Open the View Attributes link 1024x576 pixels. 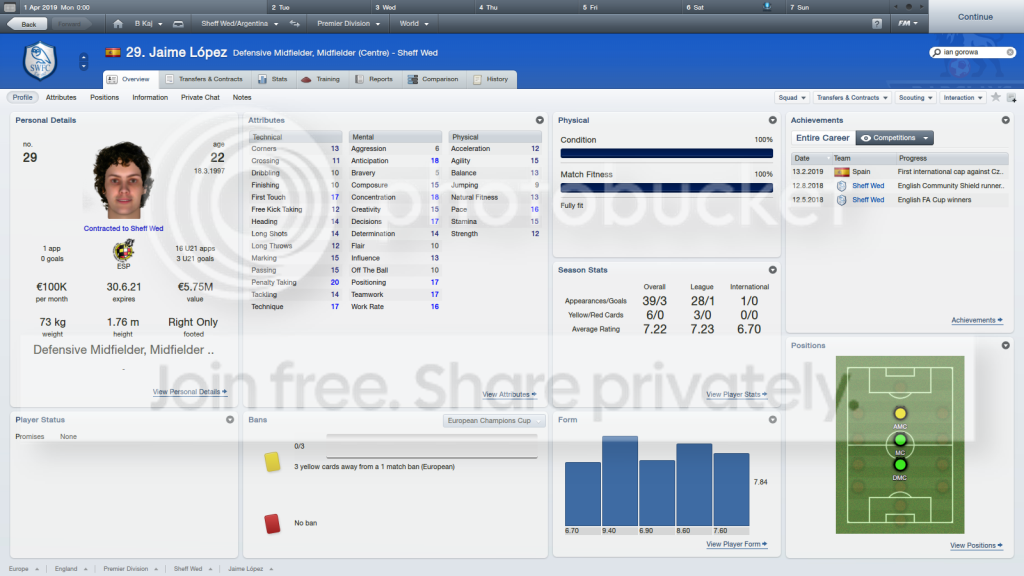(x=509, y=394)
